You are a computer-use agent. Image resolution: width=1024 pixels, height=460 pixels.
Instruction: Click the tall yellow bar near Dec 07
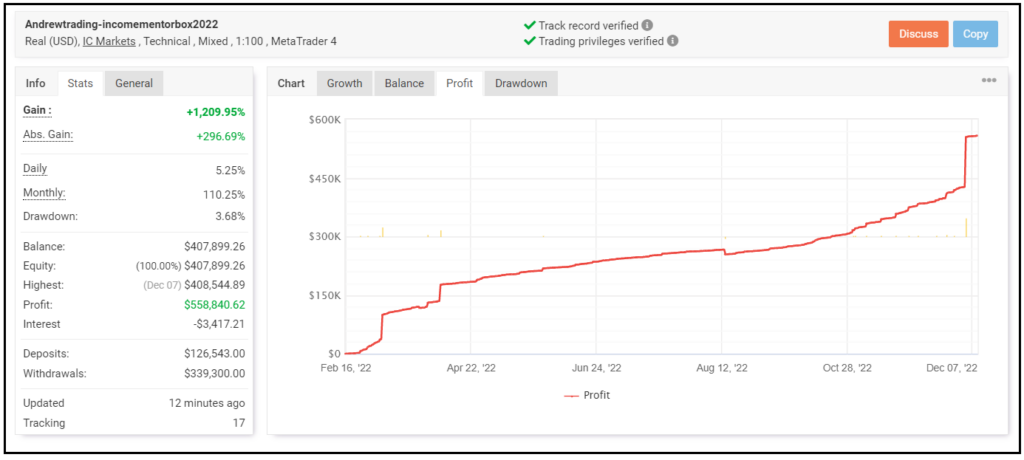click(x=966, y=228)
